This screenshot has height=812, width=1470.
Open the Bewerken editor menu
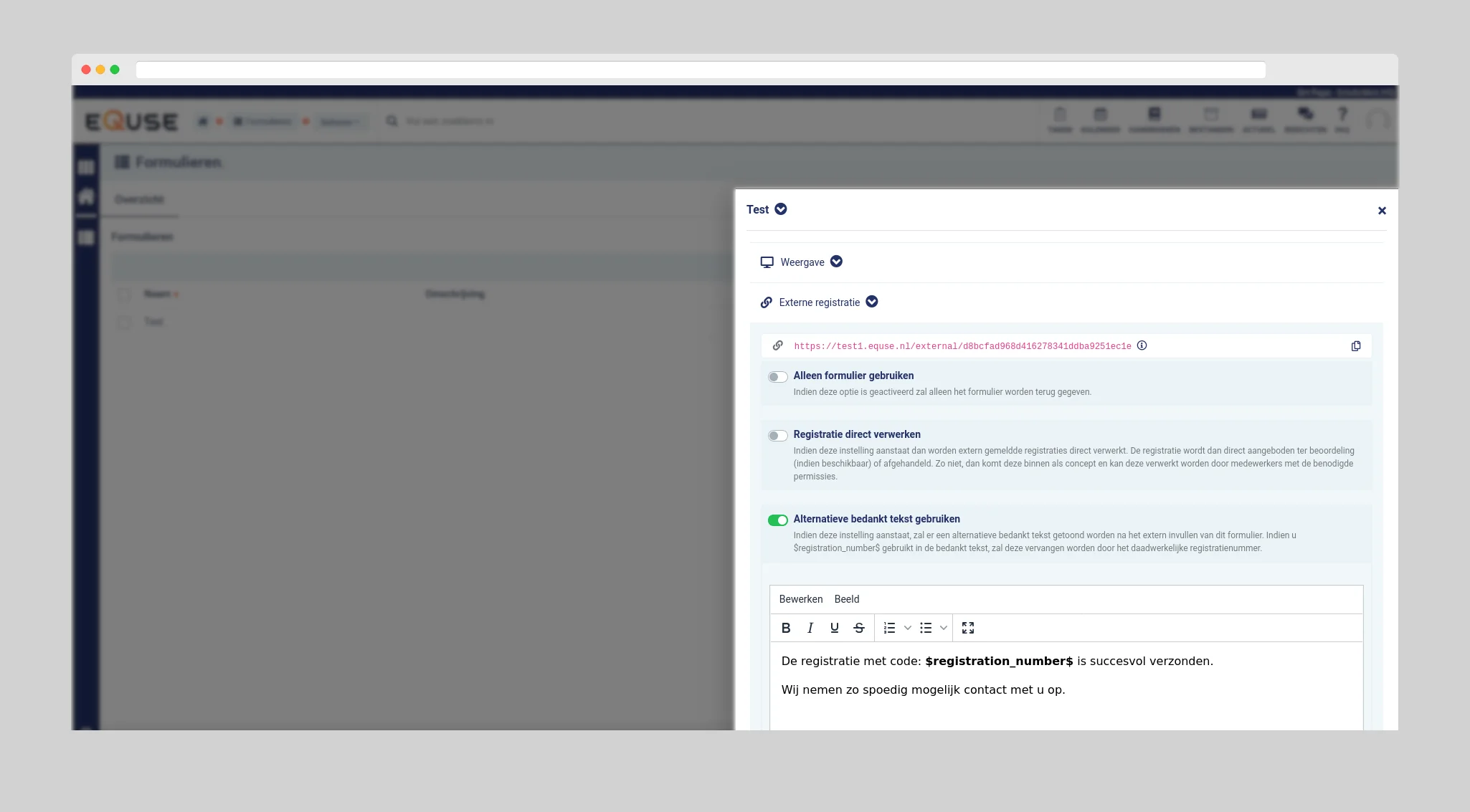point(800,599)
